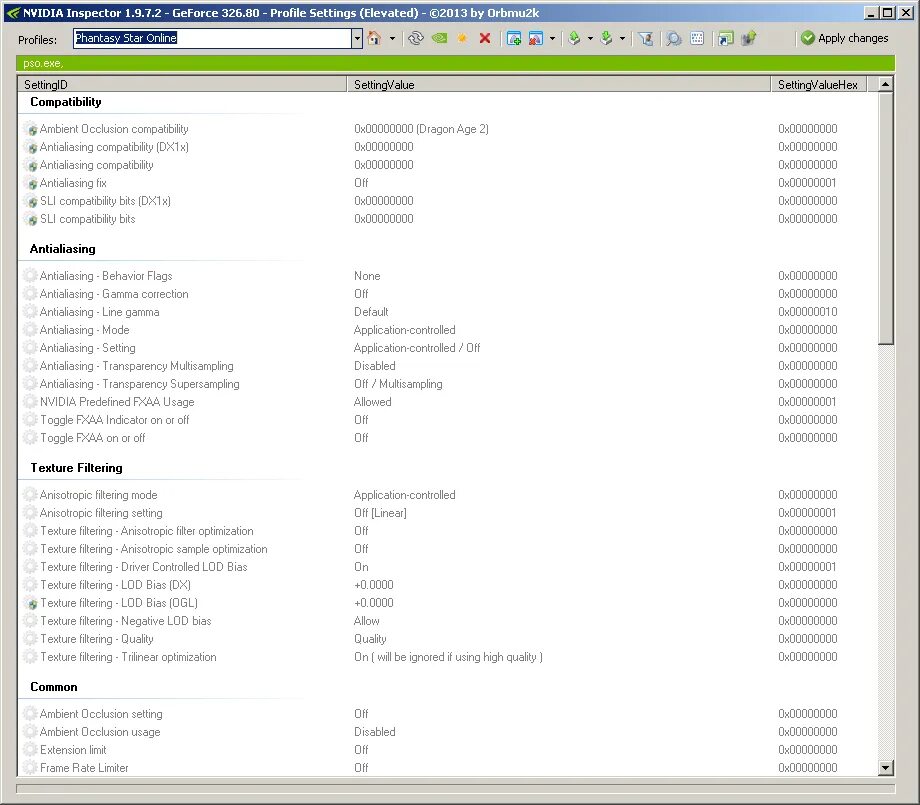Click gear icon for Antialiasing - Mode

[x=30, y=330]
